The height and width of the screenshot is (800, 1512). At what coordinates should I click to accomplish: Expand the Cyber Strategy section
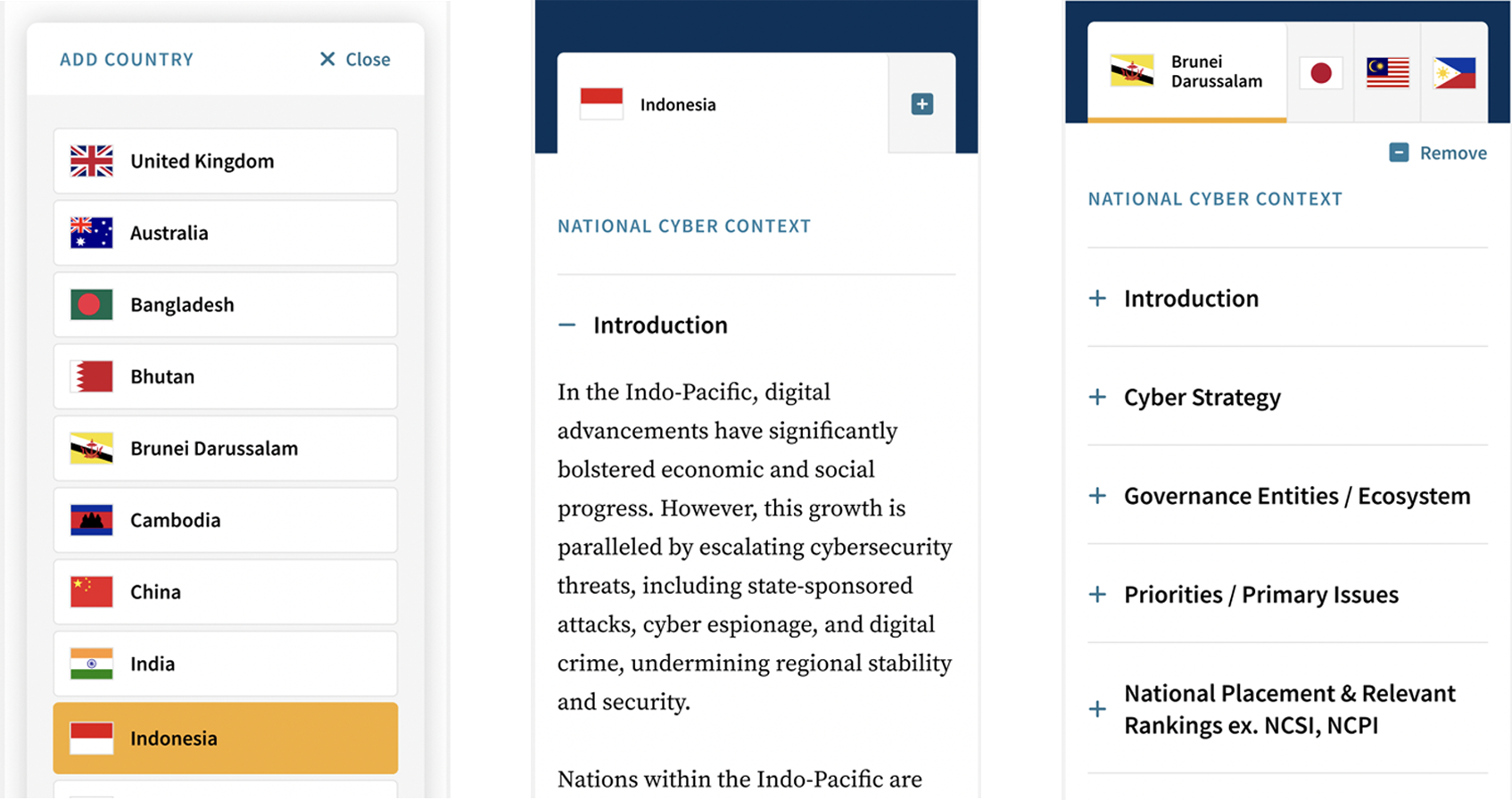[1096, 398]
